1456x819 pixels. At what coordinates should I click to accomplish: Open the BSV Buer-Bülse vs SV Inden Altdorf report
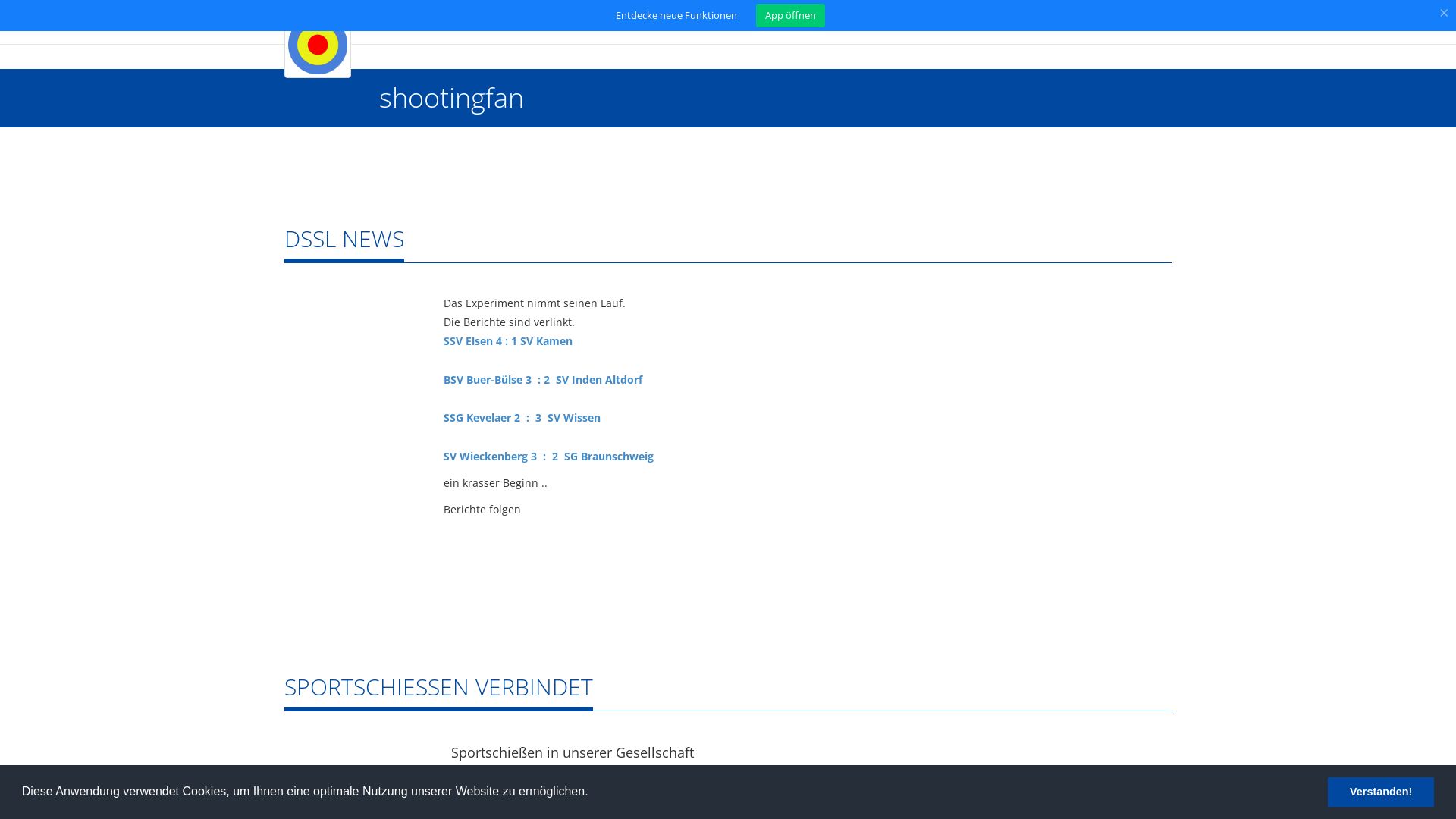(x=543, y=380)
